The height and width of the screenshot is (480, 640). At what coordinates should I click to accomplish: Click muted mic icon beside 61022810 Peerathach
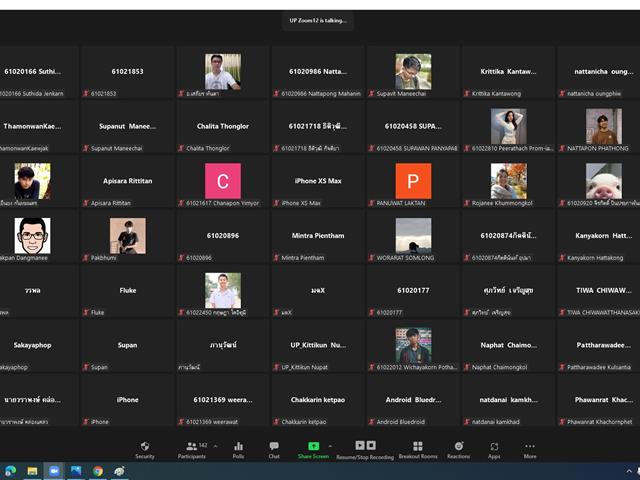[x=467, y=148]
